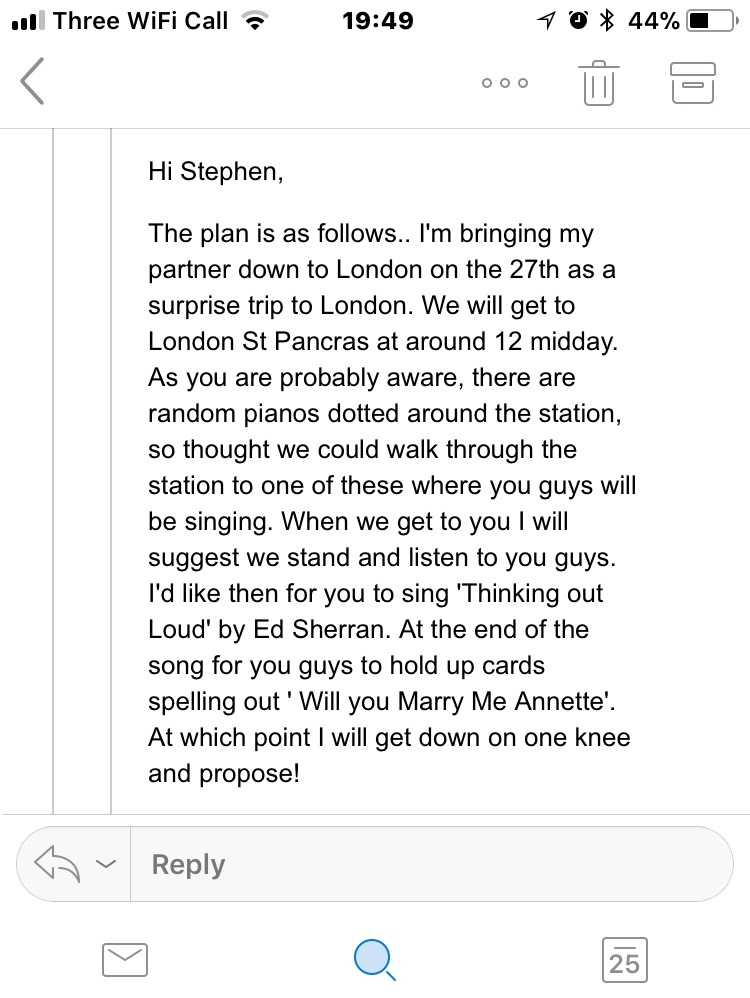Viewport: 750px width, 998px height.
Task: Open the Calendar tab showing 25
Action: [x=625, y=960]
